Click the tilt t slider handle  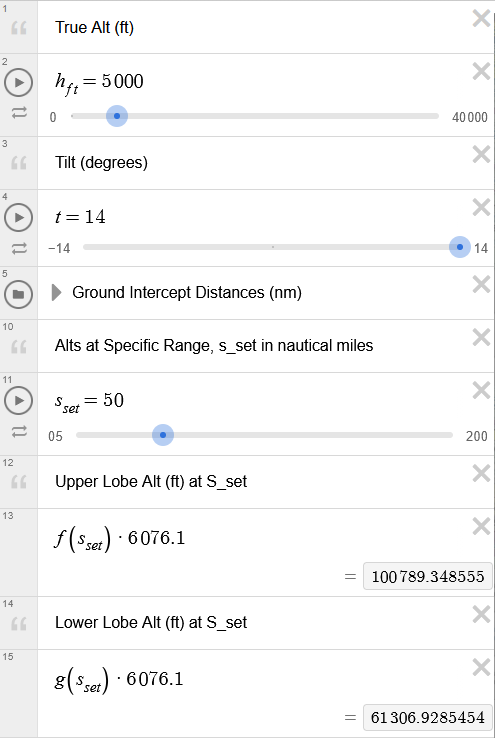pos(460,247)
